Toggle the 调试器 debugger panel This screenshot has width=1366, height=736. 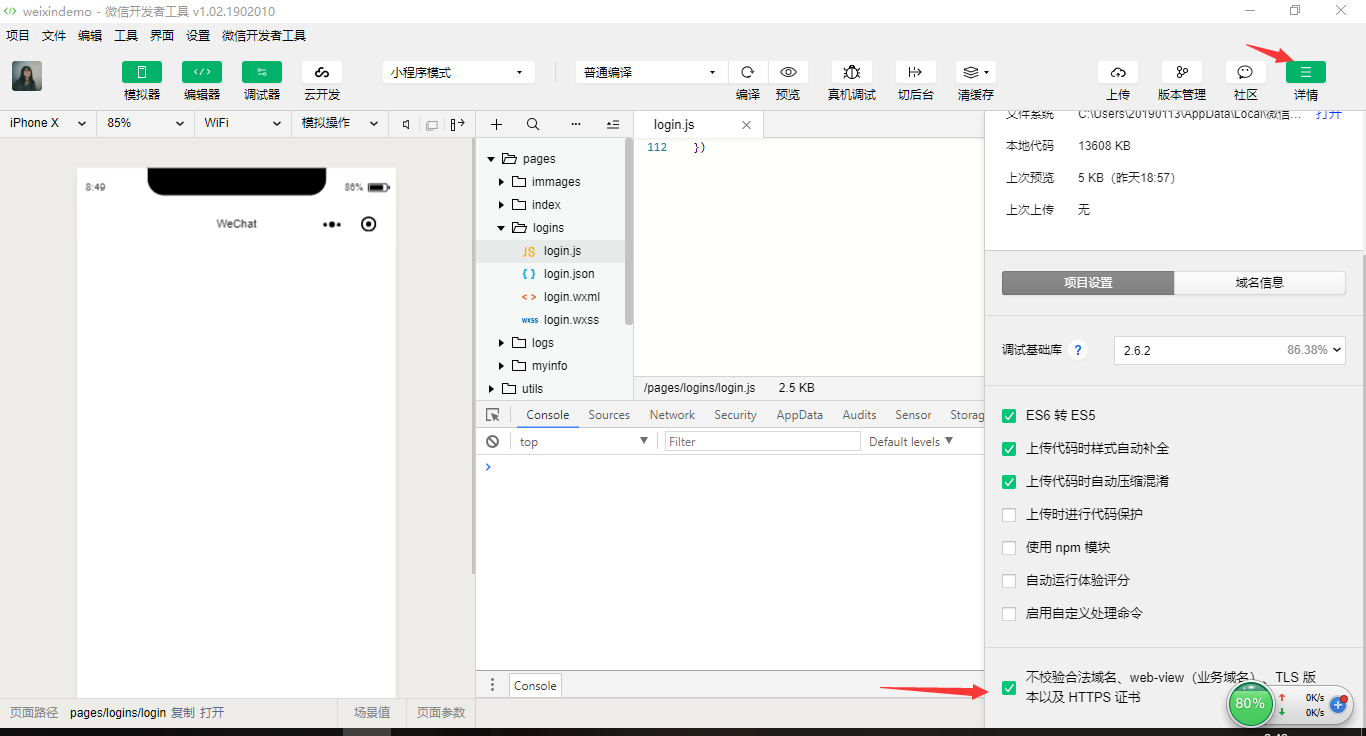tap(262, 72)
